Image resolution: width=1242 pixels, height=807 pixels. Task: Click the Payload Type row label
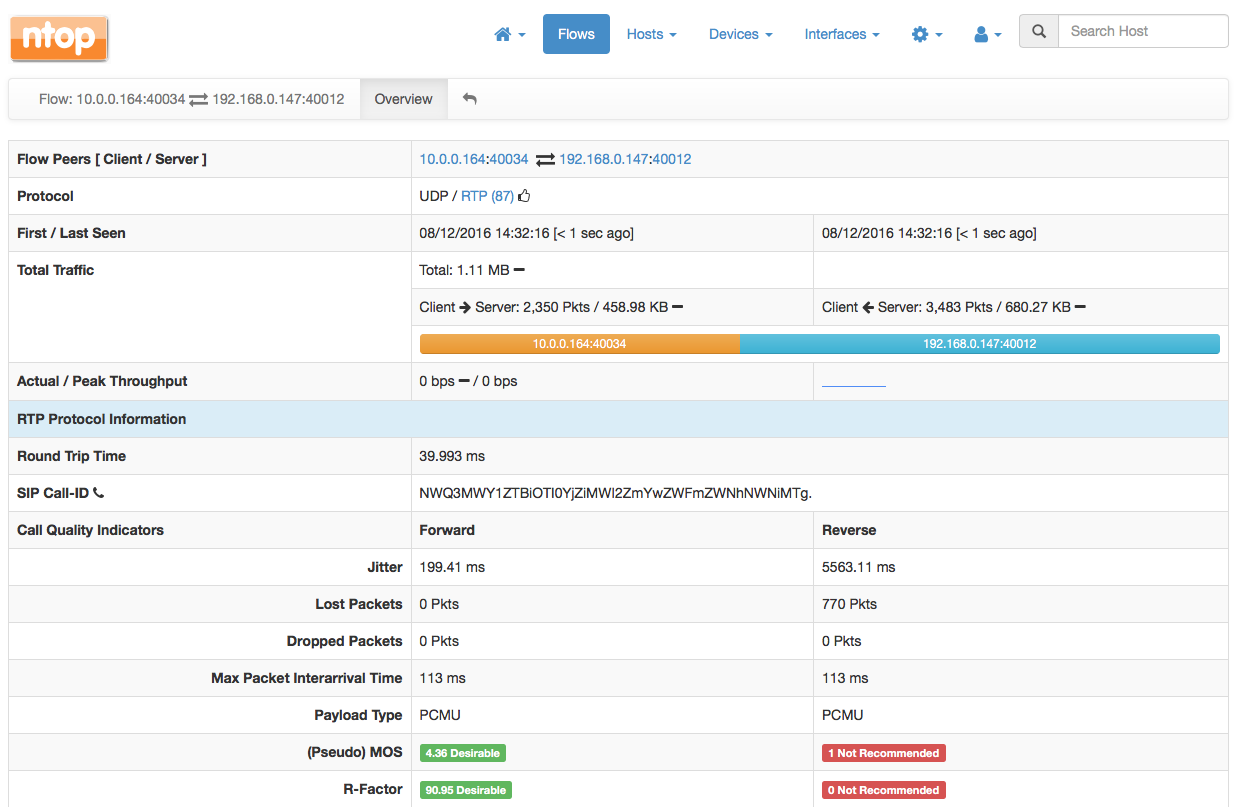tap(358, 715)
